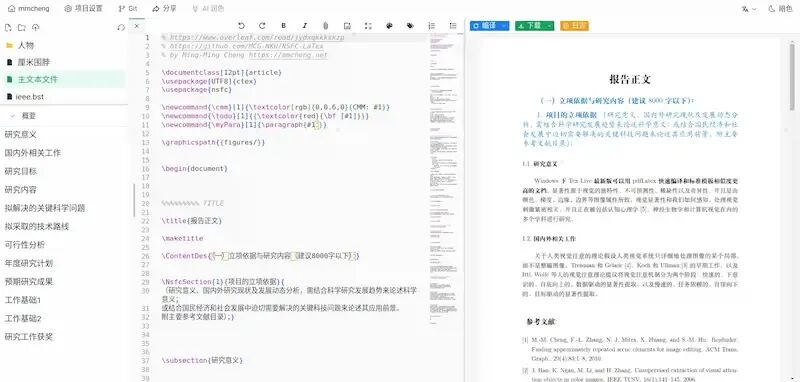Upload a file via cloud upload icon
800x382 pixels.
(35, 27)
